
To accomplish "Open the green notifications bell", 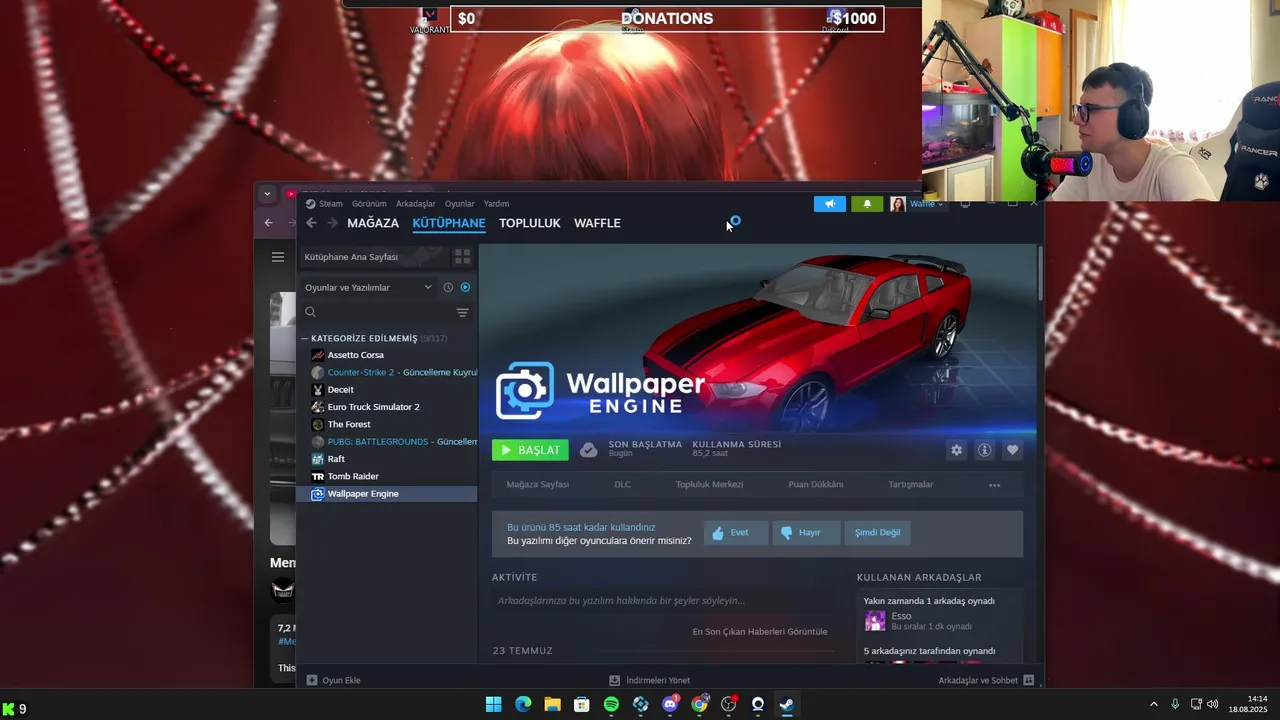I will 867,204.
